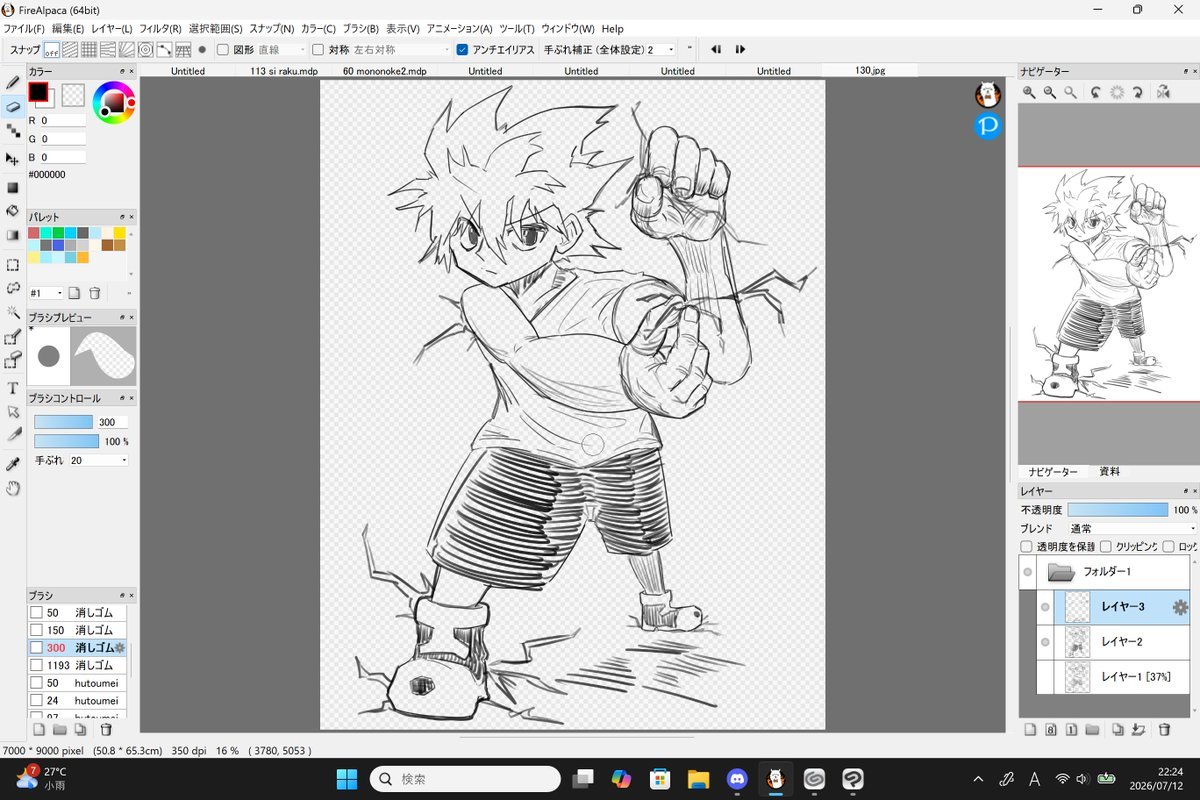The image size is (1200, 800).
Task: Select the Hand tool
Action: pos(13,489)
